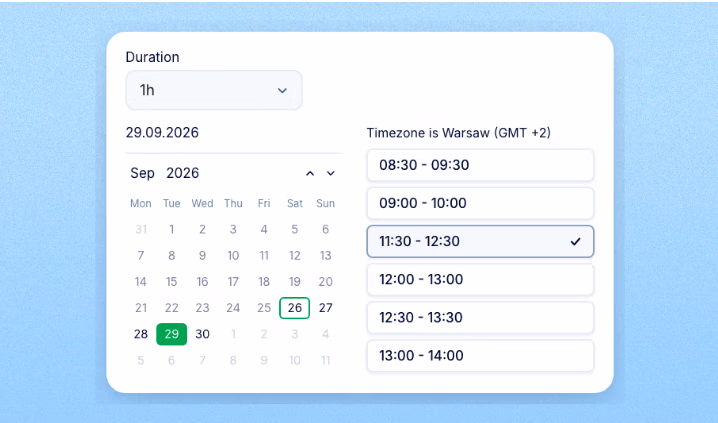Click the 29.09.2026 date field
This screenshot has width=718, height=423.
[x=162, y=133]
